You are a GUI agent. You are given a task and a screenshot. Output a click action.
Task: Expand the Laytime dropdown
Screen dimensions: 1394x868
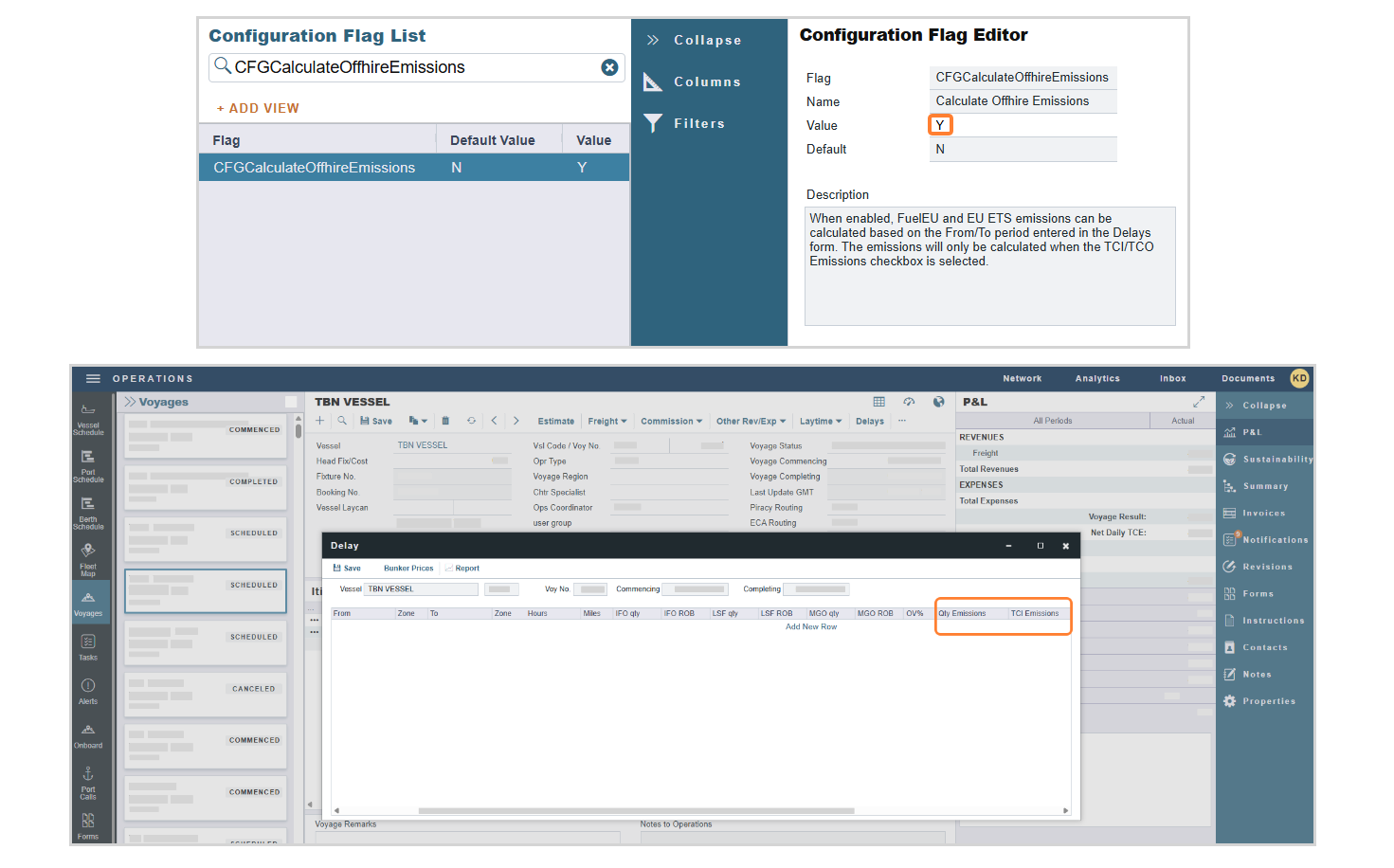click(x=821, y=421)
